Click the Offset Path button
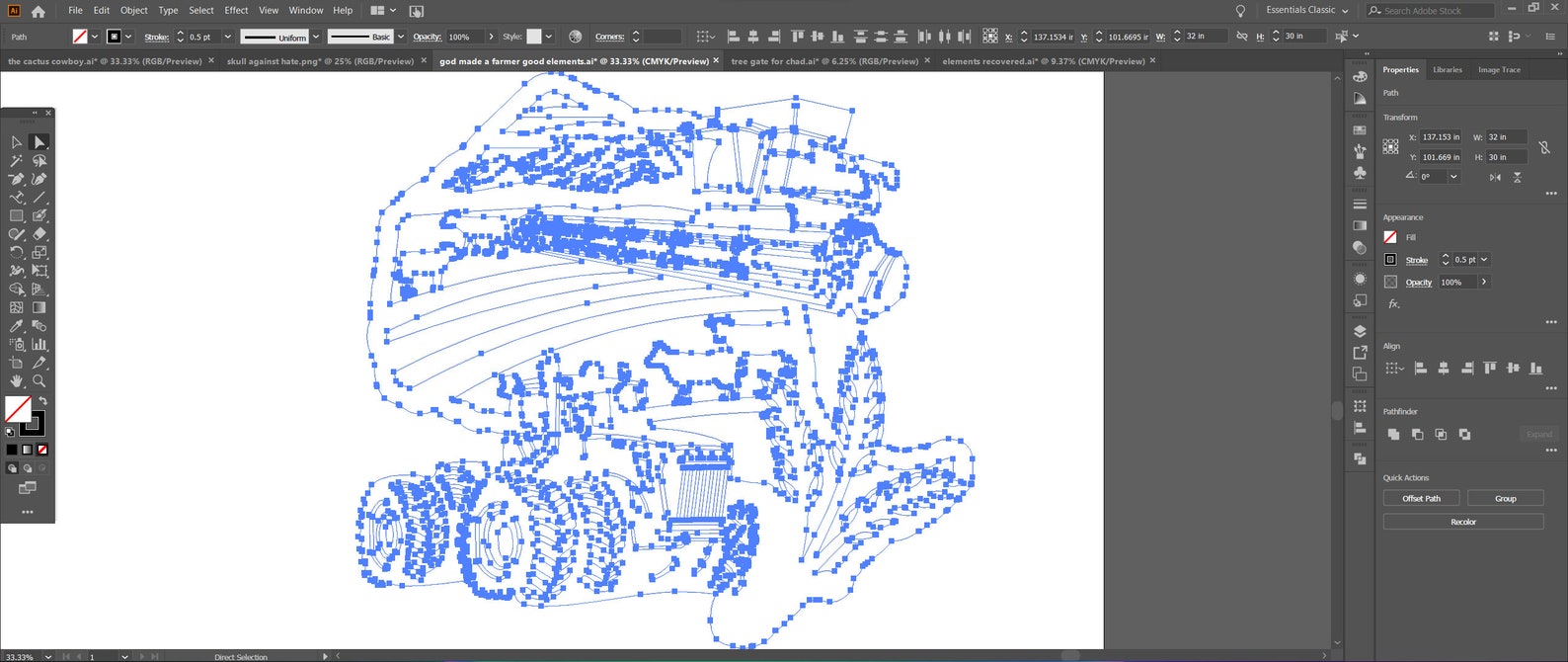Viewport: 1568px width, 662px height. [1421, 498]
